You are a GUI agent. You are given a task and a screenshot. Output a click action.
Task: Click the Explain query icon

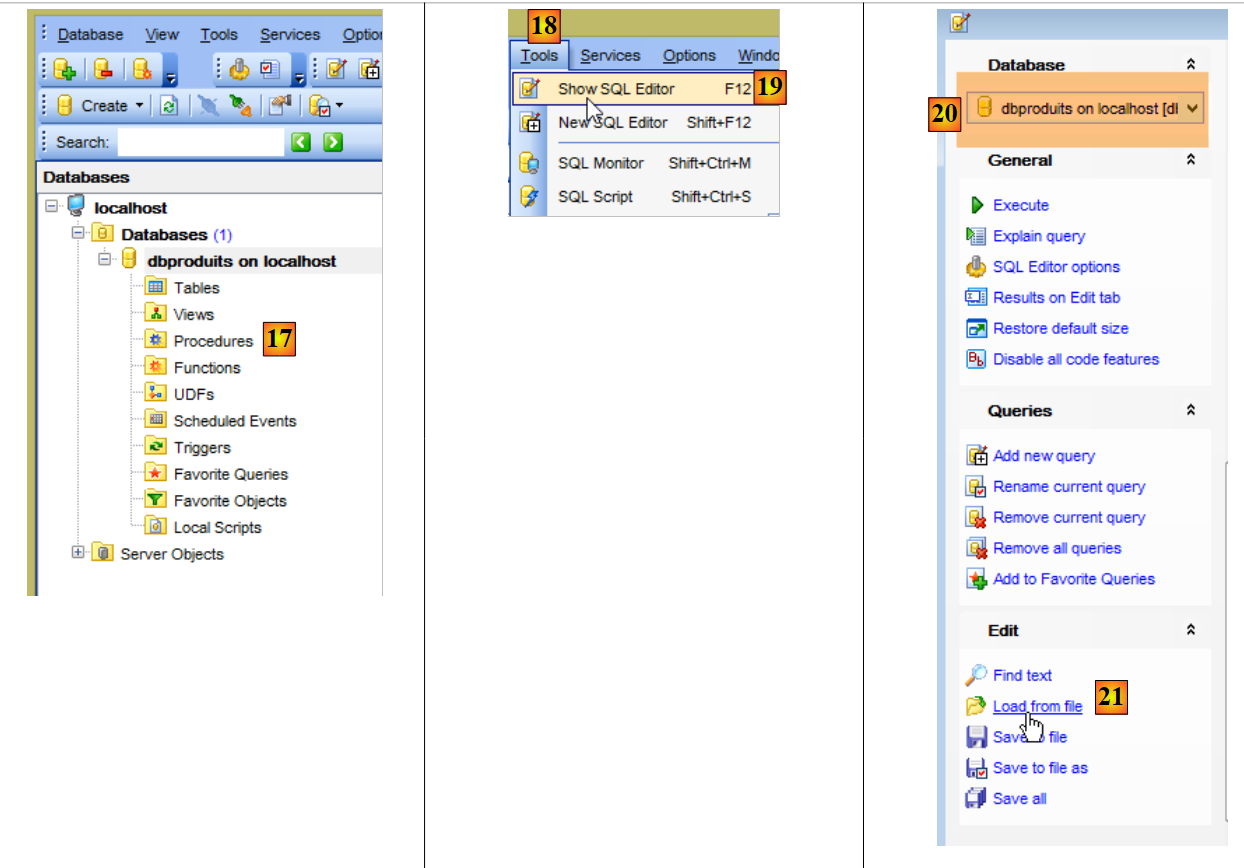[977, 236]
